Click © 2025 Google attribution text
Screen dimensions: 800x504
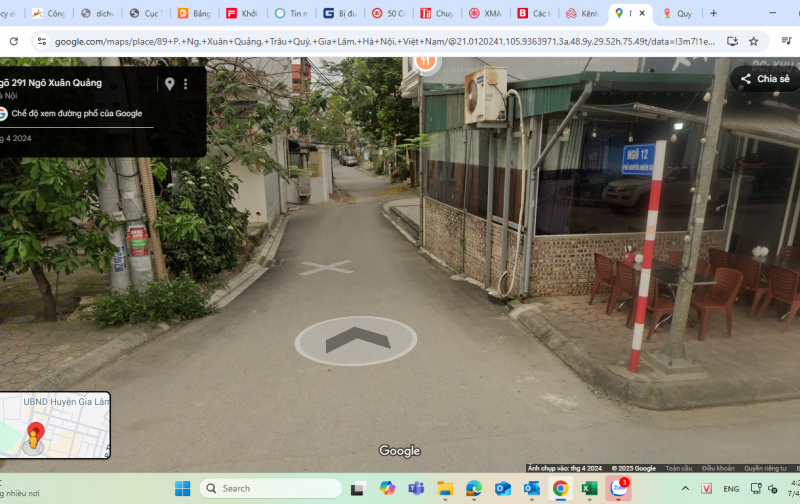point(634,468)
